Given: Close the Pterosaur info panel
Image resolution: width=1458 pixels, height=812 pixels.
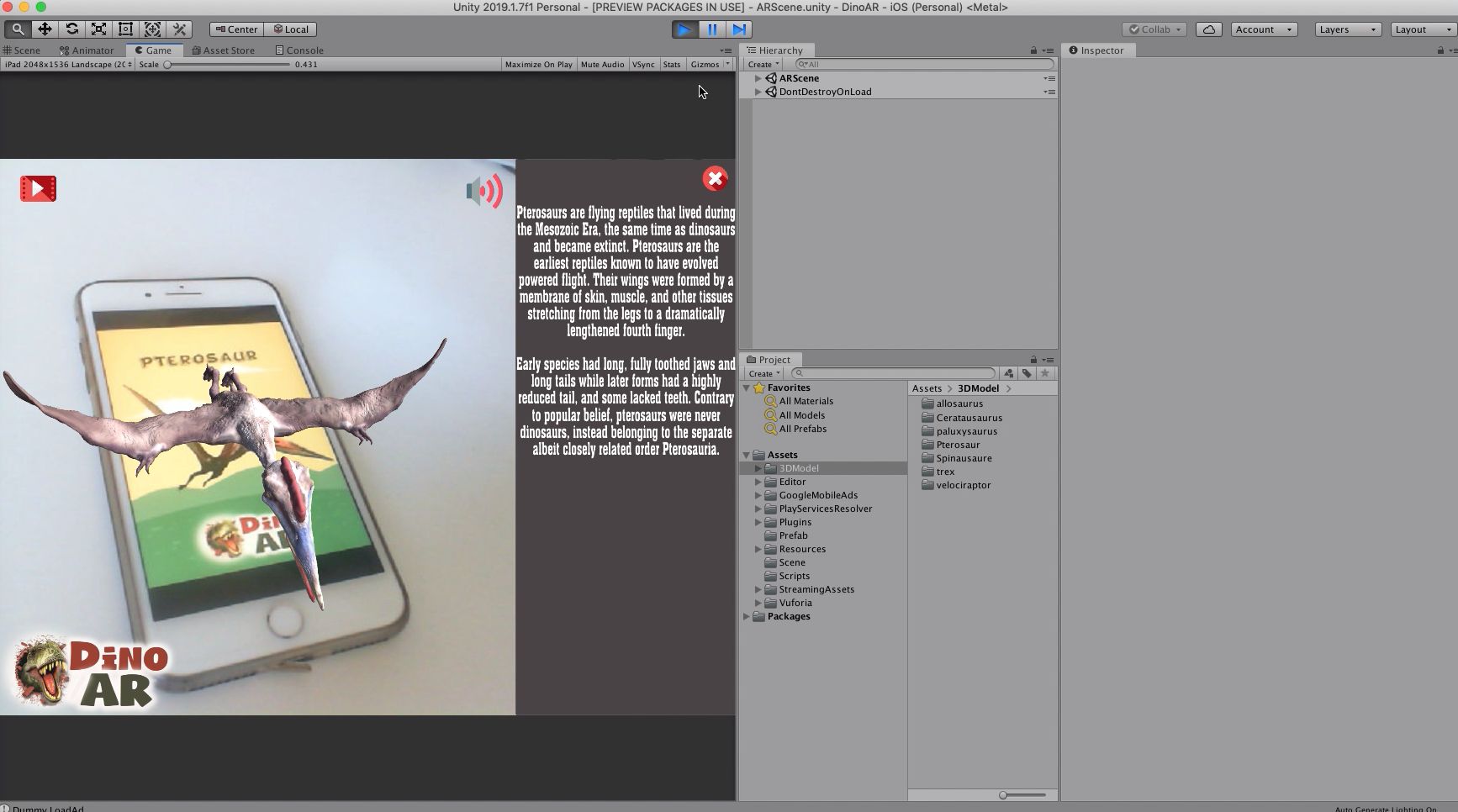Looking at the screenshot, I should (715, 178).
